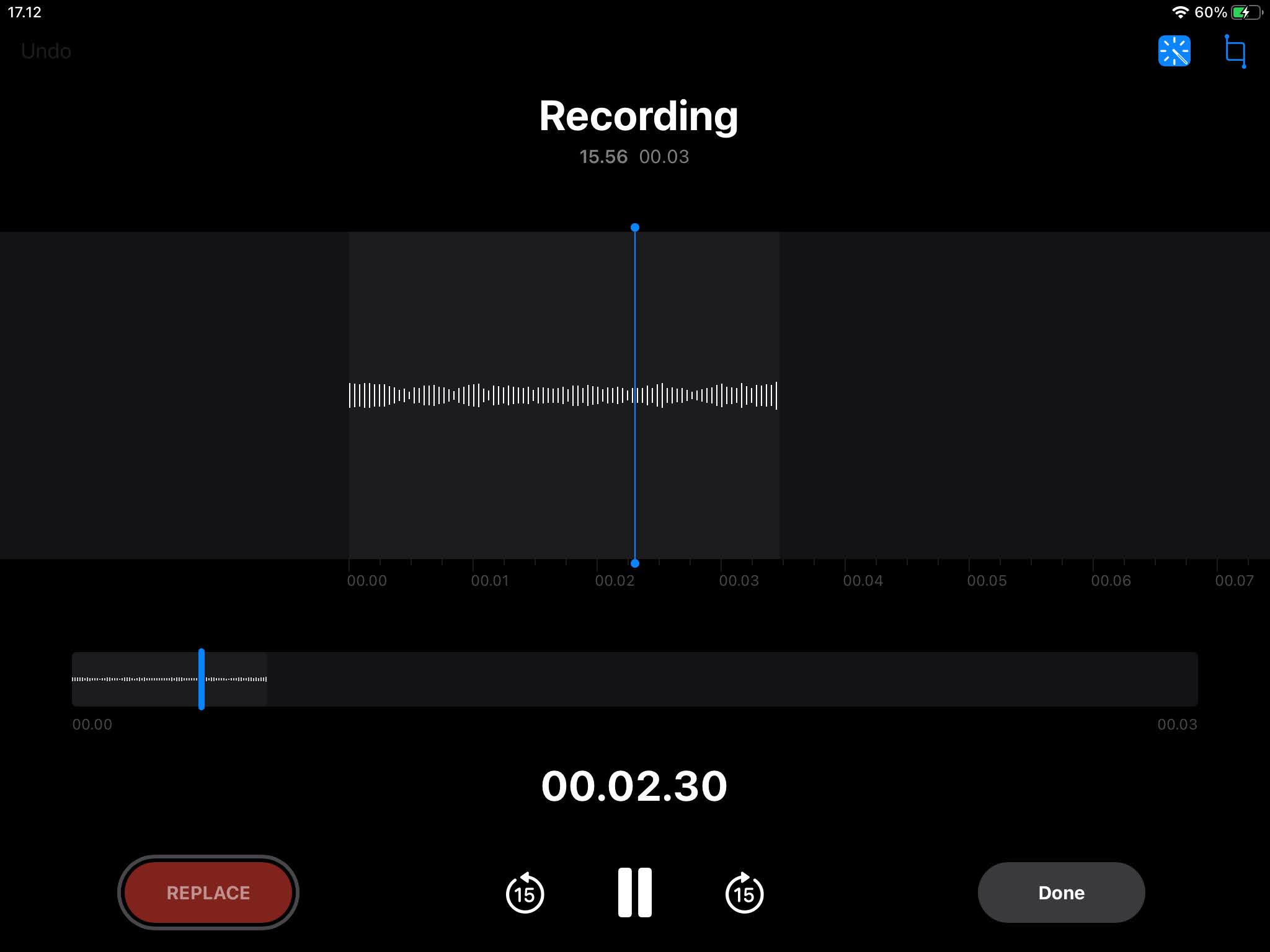The image size is (1270, 952).
Task: Toggle the Enhance Recording magic wand
Action: (1174, 51)
